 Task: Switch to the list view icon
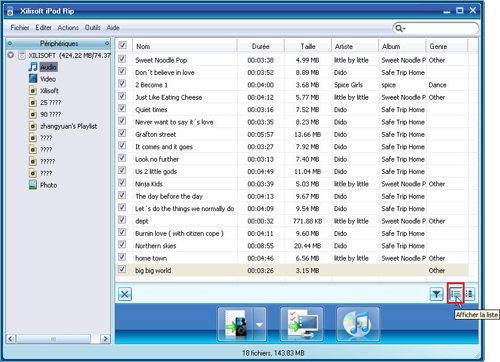(x=455, y=294)
